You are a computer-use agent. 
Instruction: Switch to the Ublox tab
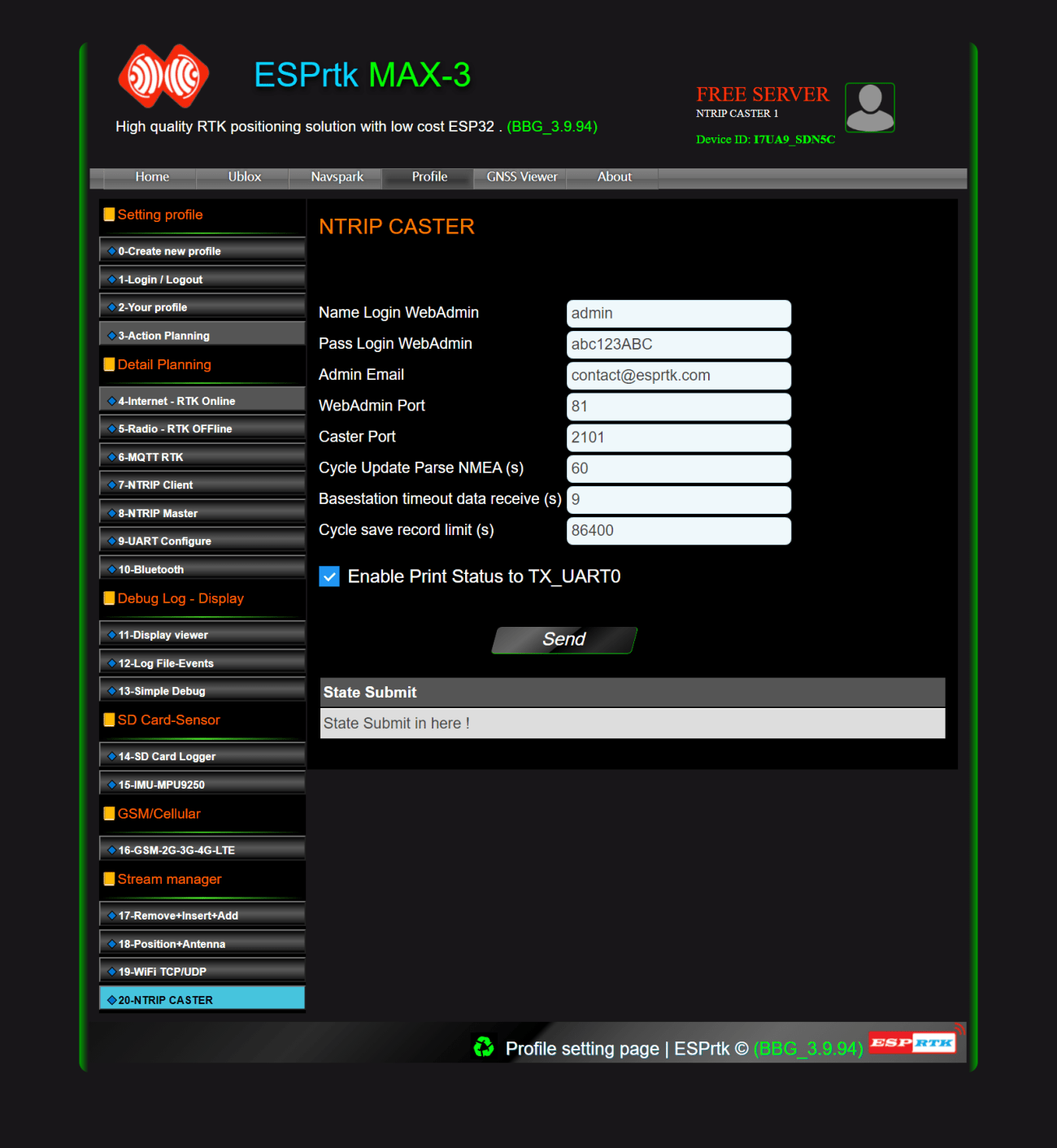click(x=244, y=177)
